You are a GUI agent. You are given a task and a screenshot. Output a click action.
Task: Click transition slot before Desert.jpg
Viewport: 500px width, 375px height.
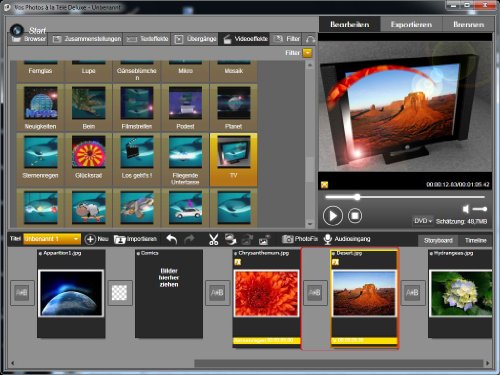315,293
